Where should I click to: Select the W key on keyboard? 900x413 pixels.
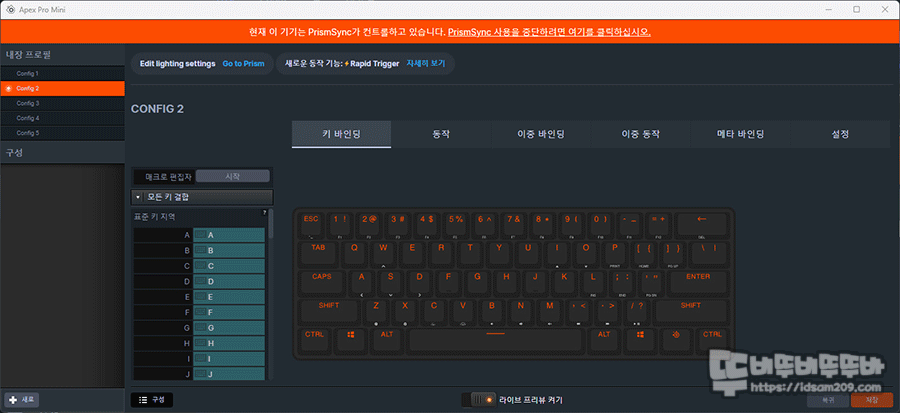(x=383, y=253)
